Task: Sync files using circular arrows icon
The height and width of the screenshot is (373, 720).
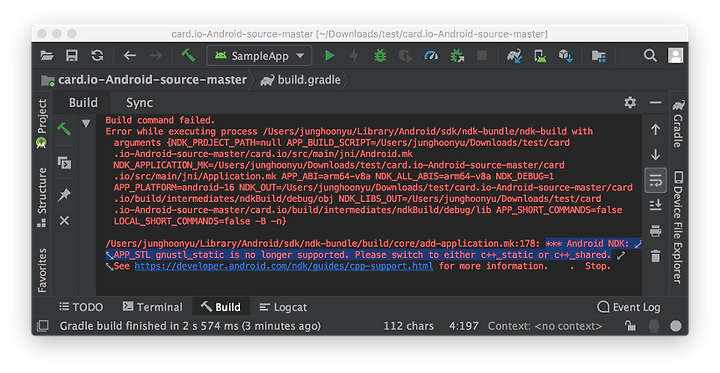Action: [x=97, y=56]
